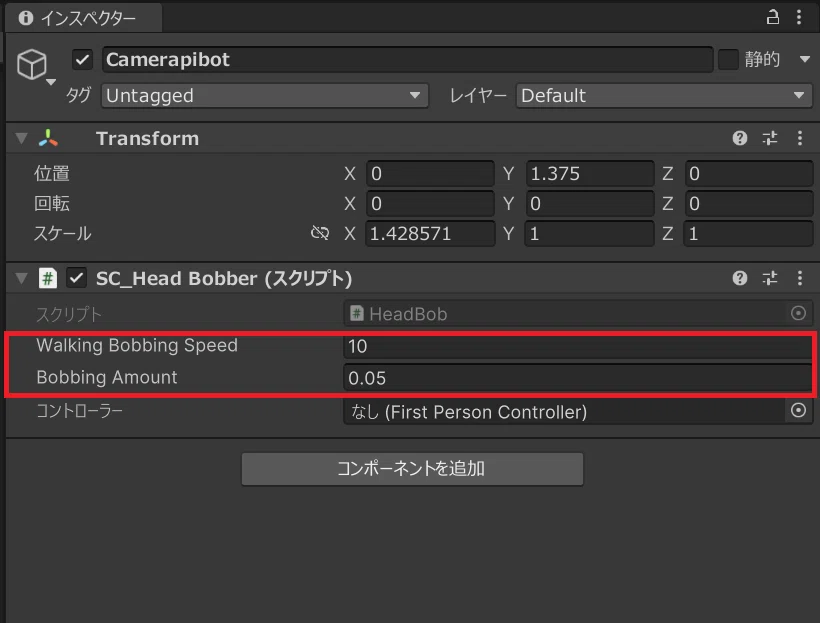
Task: Toggle the scale constrain proportions link icon
Action: (x=320, y=233)
